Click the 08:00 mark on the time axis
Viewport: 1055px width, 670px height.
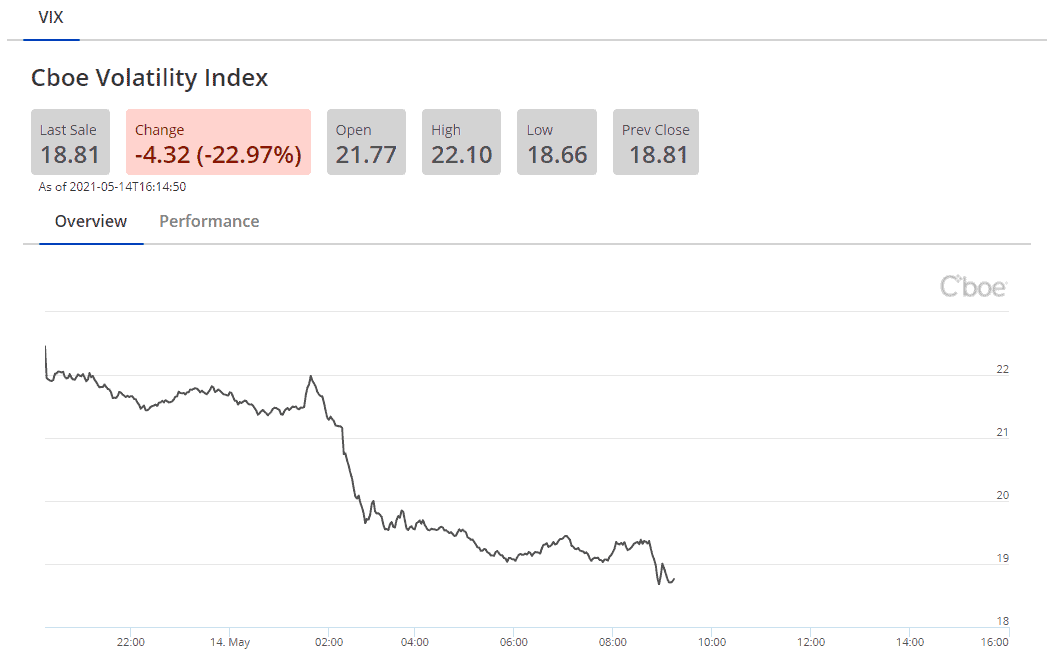click(613, 642)
